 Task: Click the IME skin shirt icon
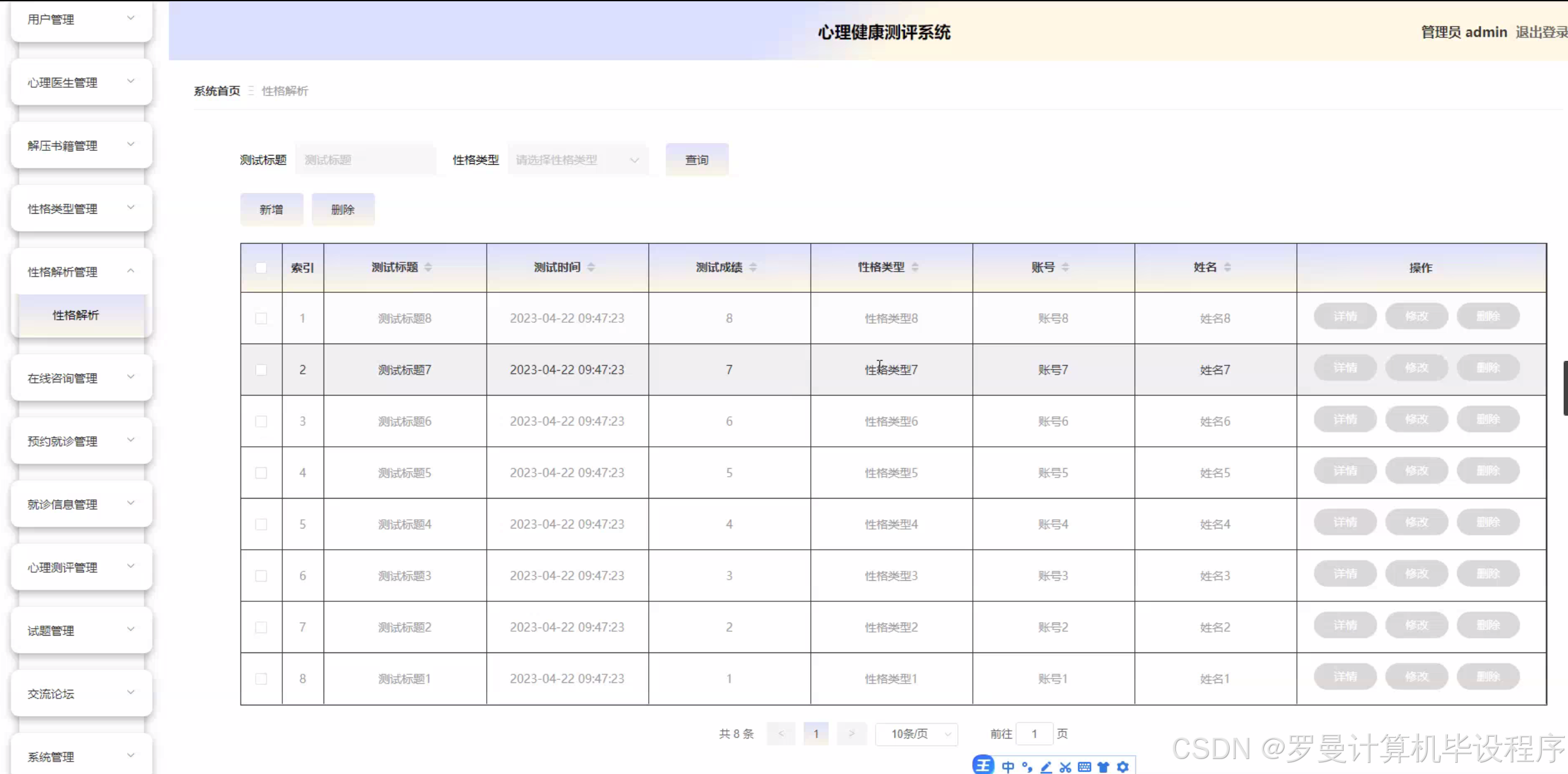click(x=1103, y=767)
